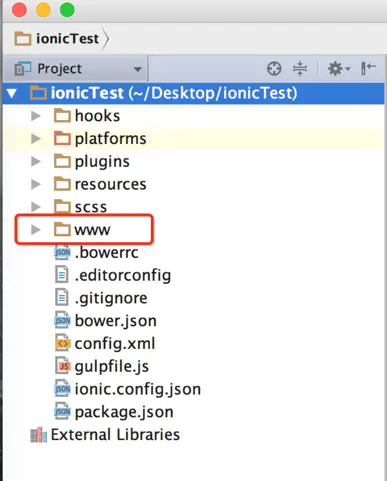Viewport: 387px width, 481px height.
Task: Open the gear settings menu
Action: tap(339, 69)
